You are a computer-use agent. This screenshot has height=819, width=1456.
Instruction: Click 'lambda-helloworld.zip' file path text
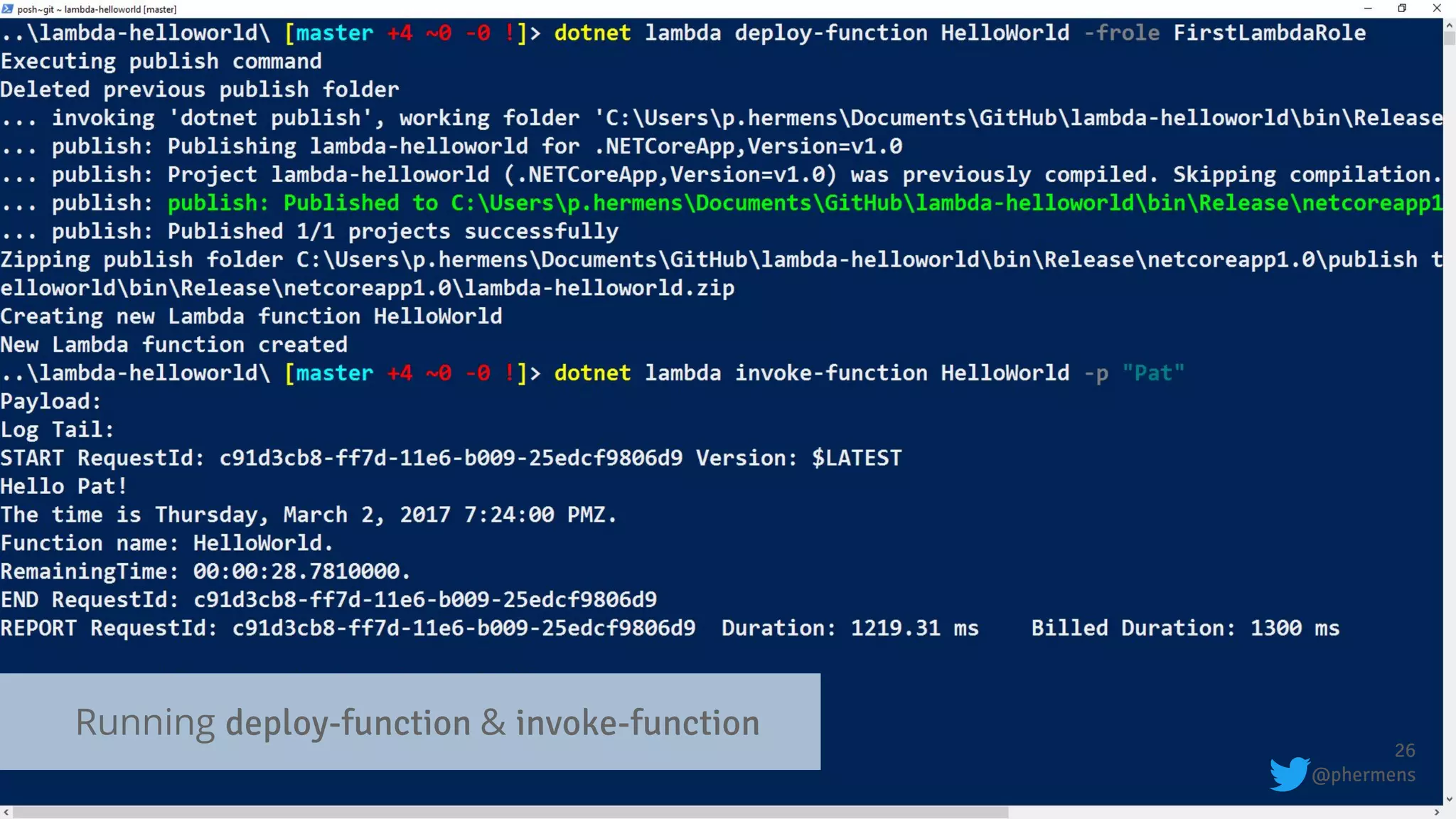[x=599, y=288]
